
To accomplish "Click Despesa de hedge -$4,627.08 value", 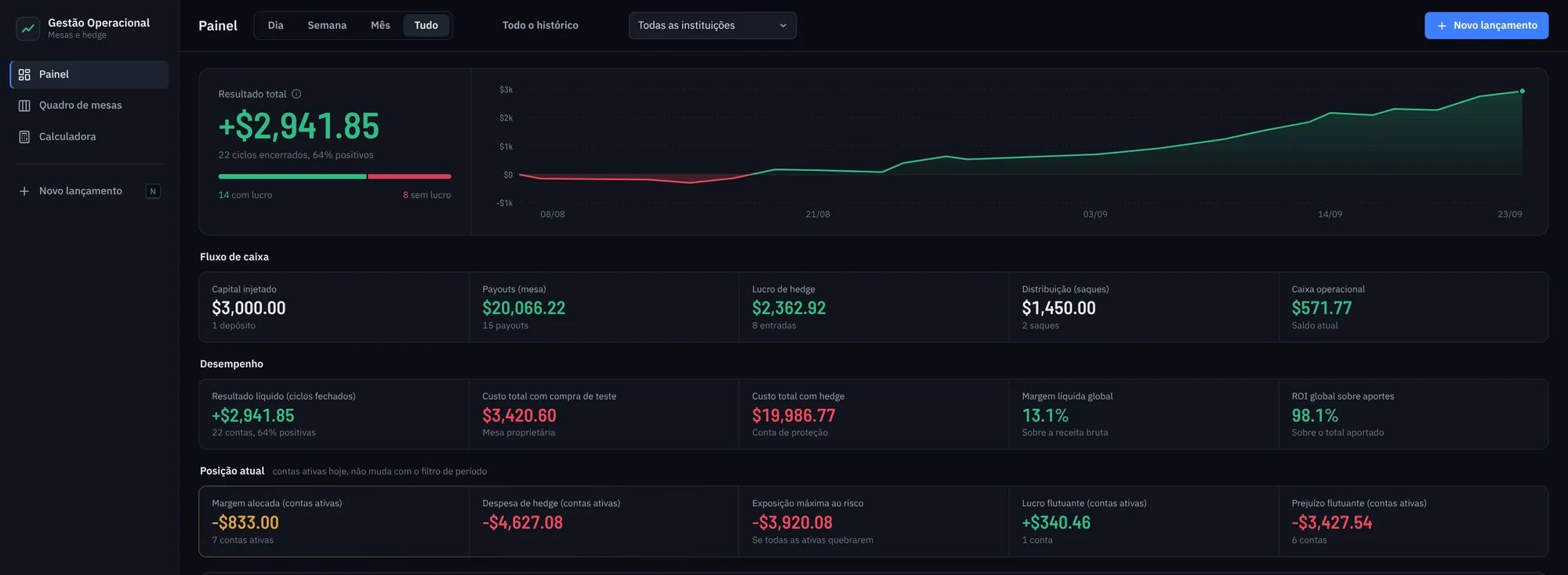I will [522, 523].
